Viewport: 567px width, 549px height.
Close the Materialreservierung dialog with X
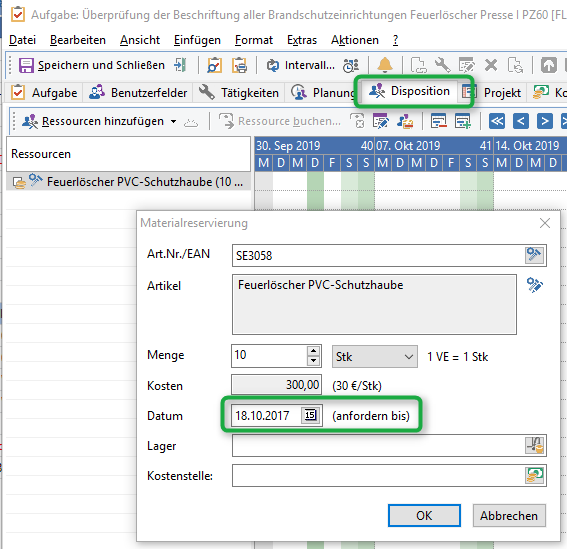point(545,223)
